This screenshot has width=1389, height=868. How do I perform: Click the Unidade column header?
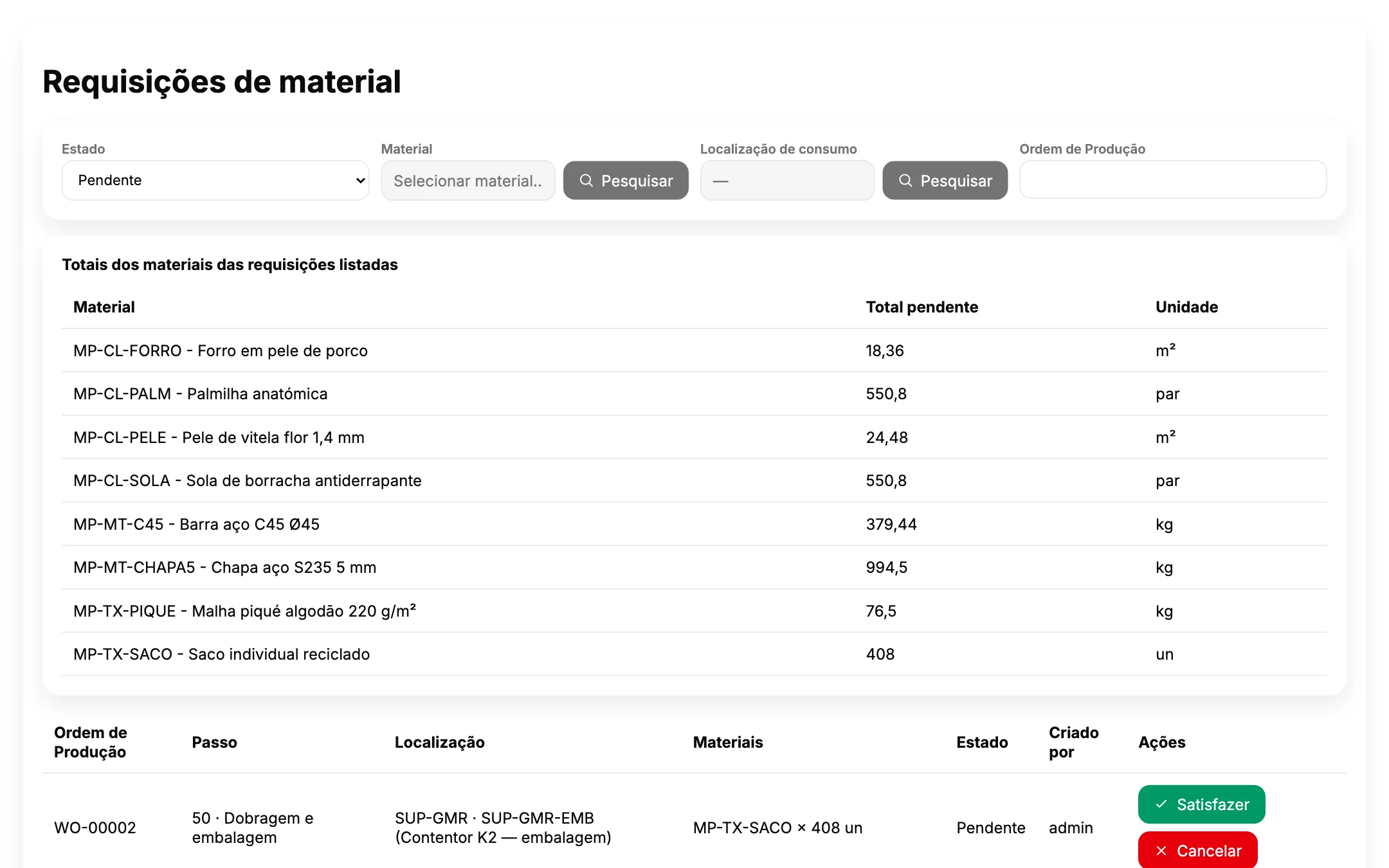coord(1186,307)
